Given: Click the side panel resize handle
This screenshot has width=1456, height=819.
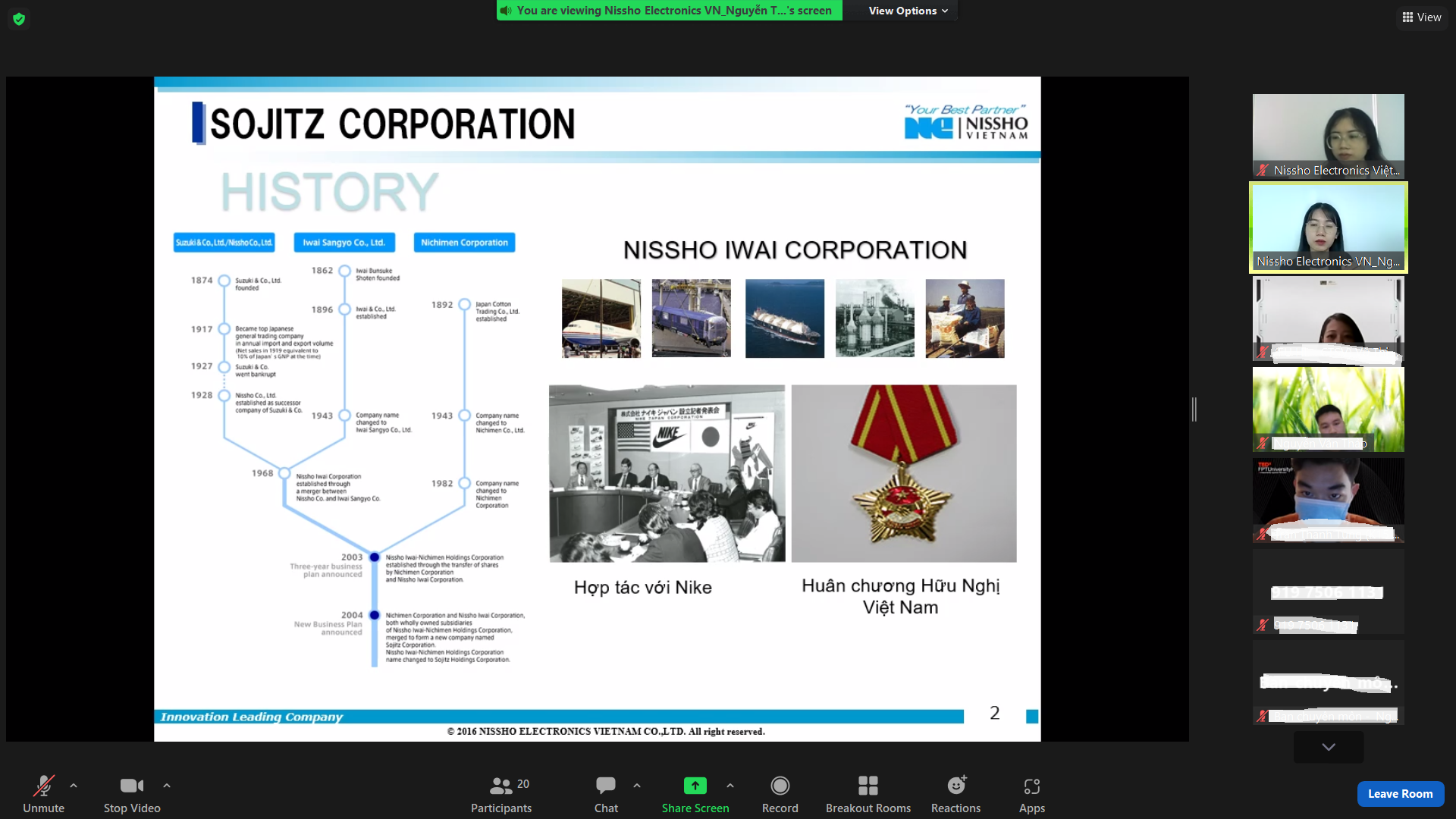Looking at the screenshot, I should click(1194, 409).
